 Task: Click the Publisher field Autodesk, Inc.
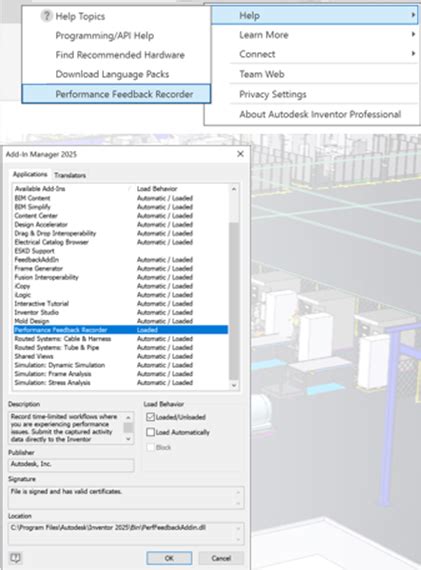[x=71, y=465]
